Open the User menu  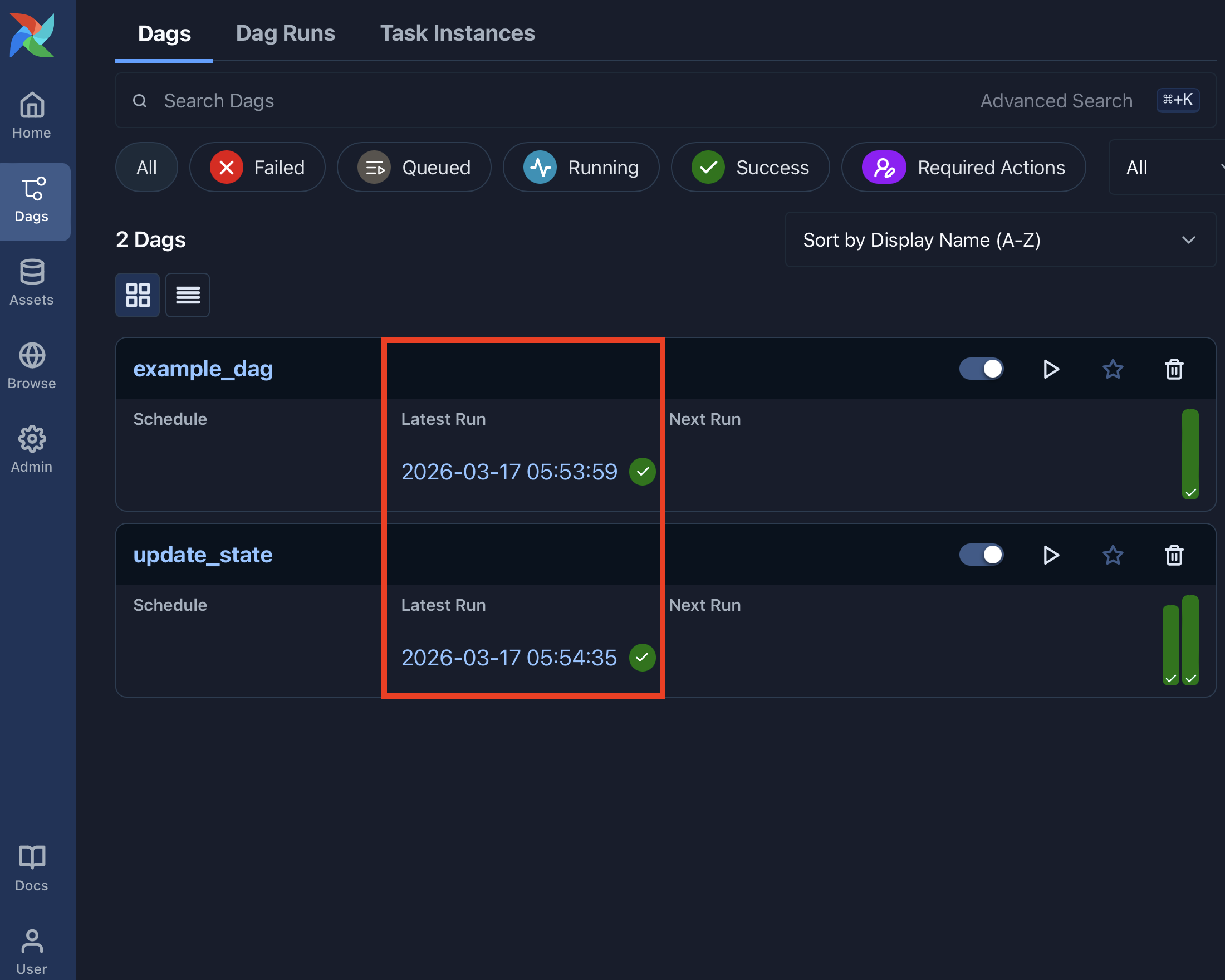coord(32,951)
